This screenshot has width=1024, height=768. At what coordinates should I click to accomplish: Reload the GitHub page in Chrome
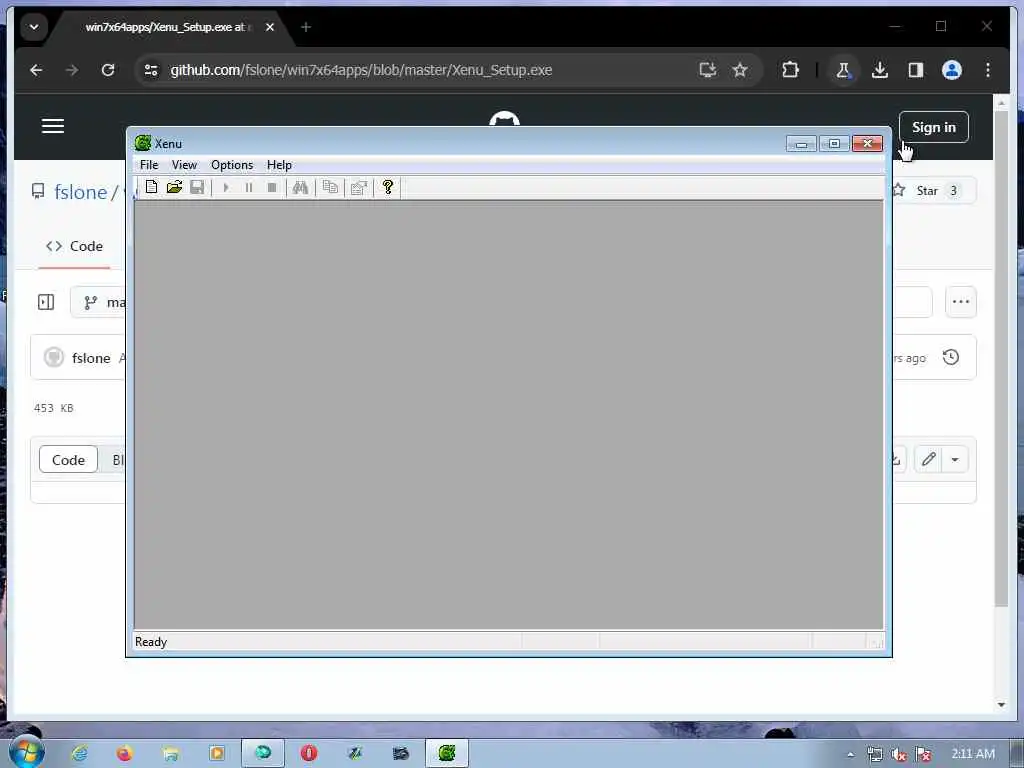pyautogui.click(x=108, y=70)
